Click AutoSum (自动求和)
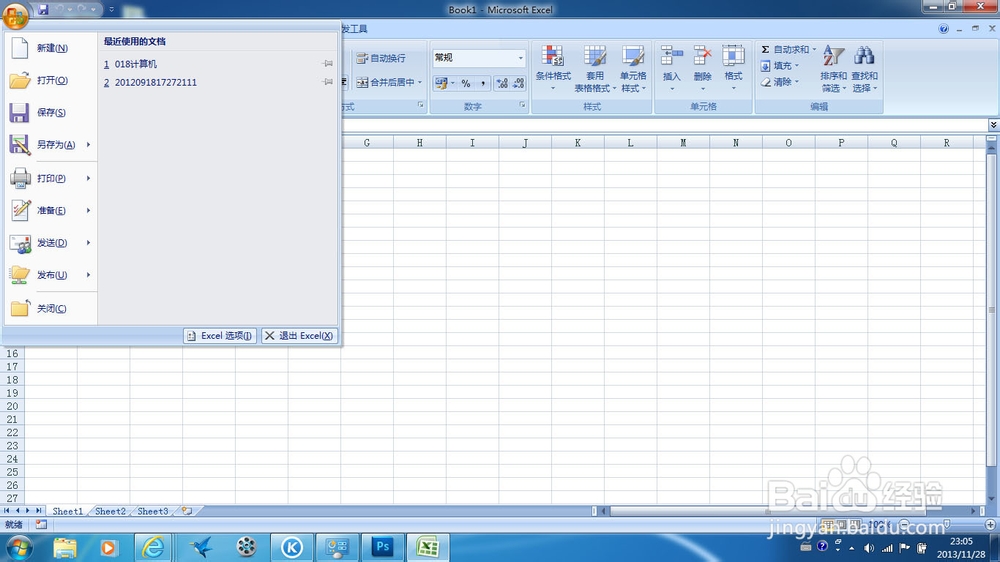Viewport: 1000px width, 562px height. coord(784,49)
